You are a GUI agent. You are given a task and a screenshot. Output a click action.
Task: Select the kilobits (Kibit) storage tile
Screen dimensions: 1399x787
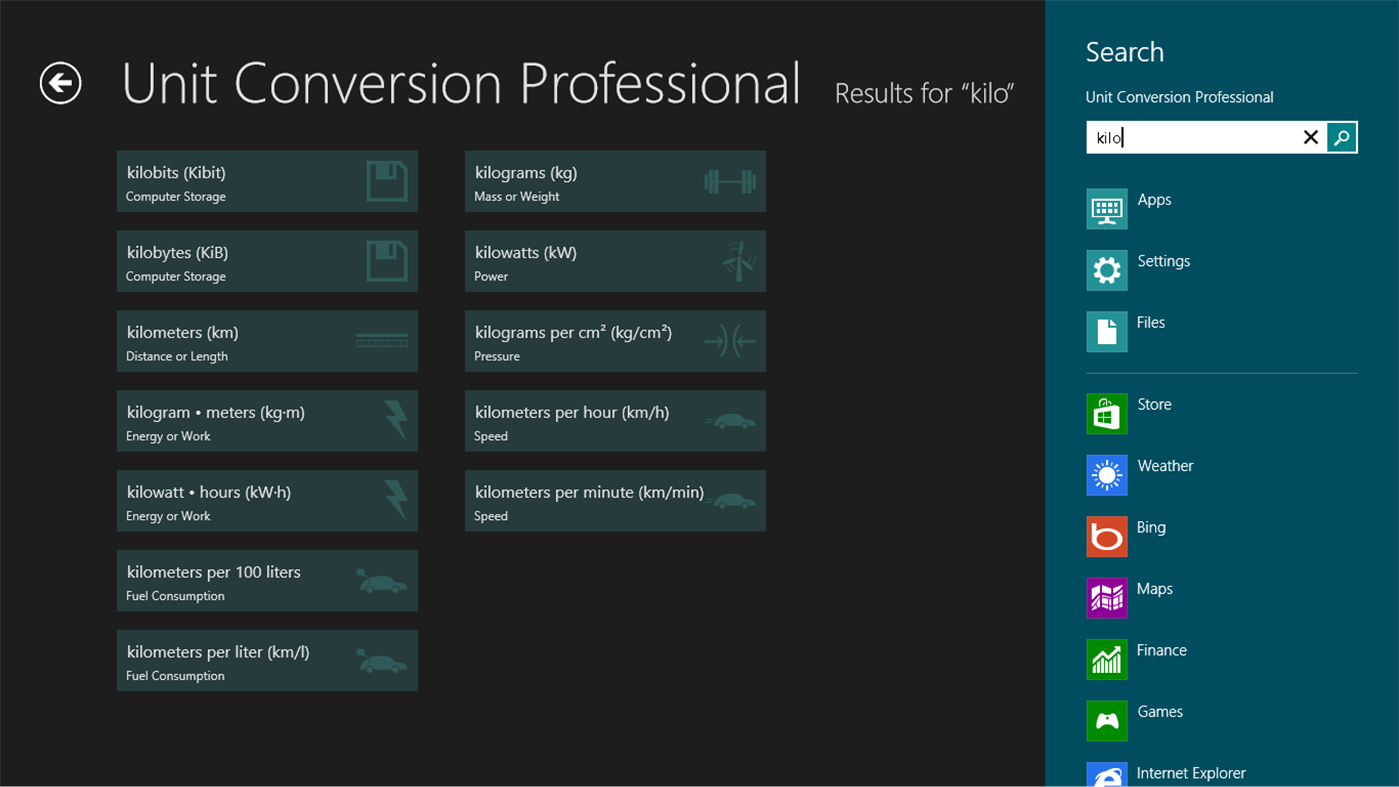pos(267,181)
